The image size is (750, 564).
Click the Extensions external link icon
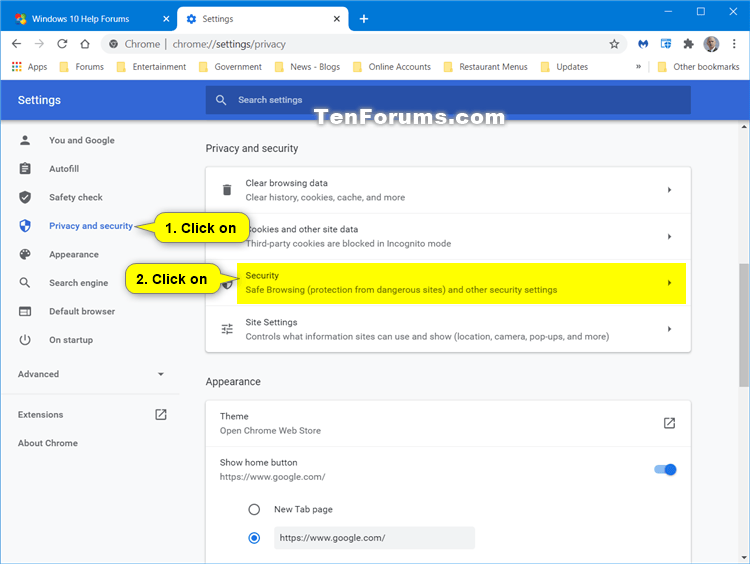161,414
